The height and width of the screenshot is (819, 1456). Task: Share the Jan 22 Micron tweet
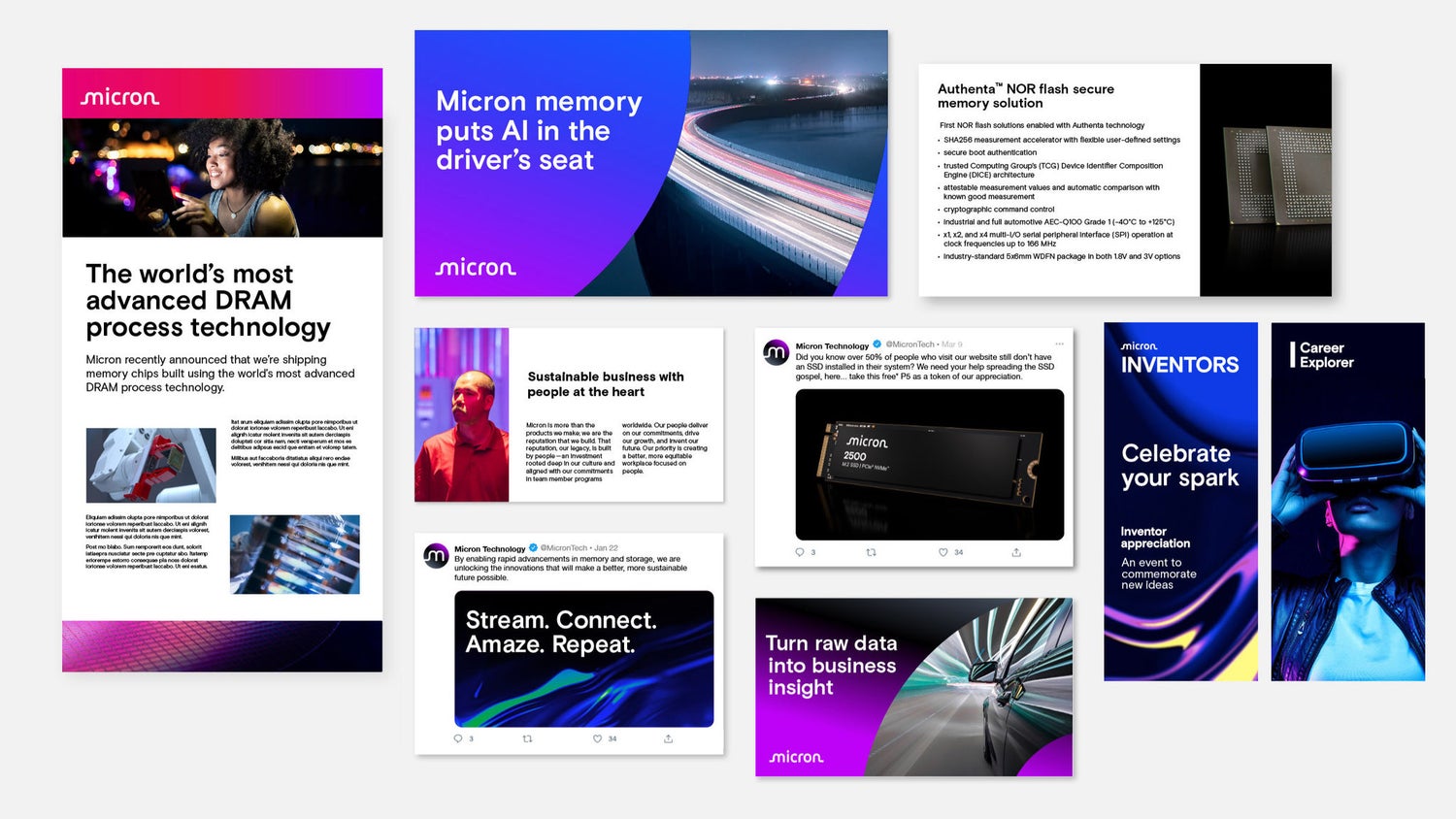[x=668, y=738]
